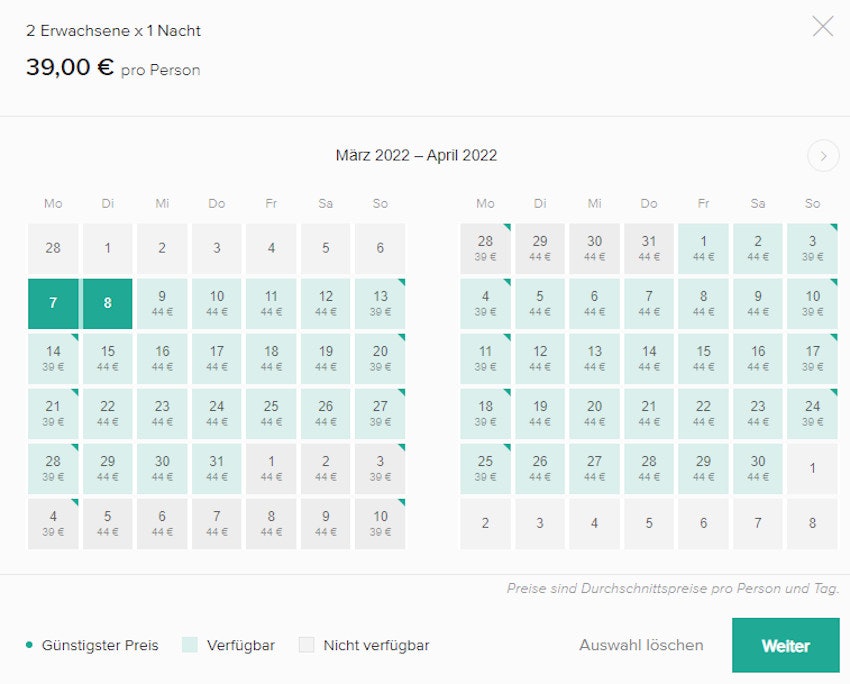Viewport: 850px width, 684px height.
Task: Pick Friday April 22
Action: pyautogui.click(x=703, y=414)
